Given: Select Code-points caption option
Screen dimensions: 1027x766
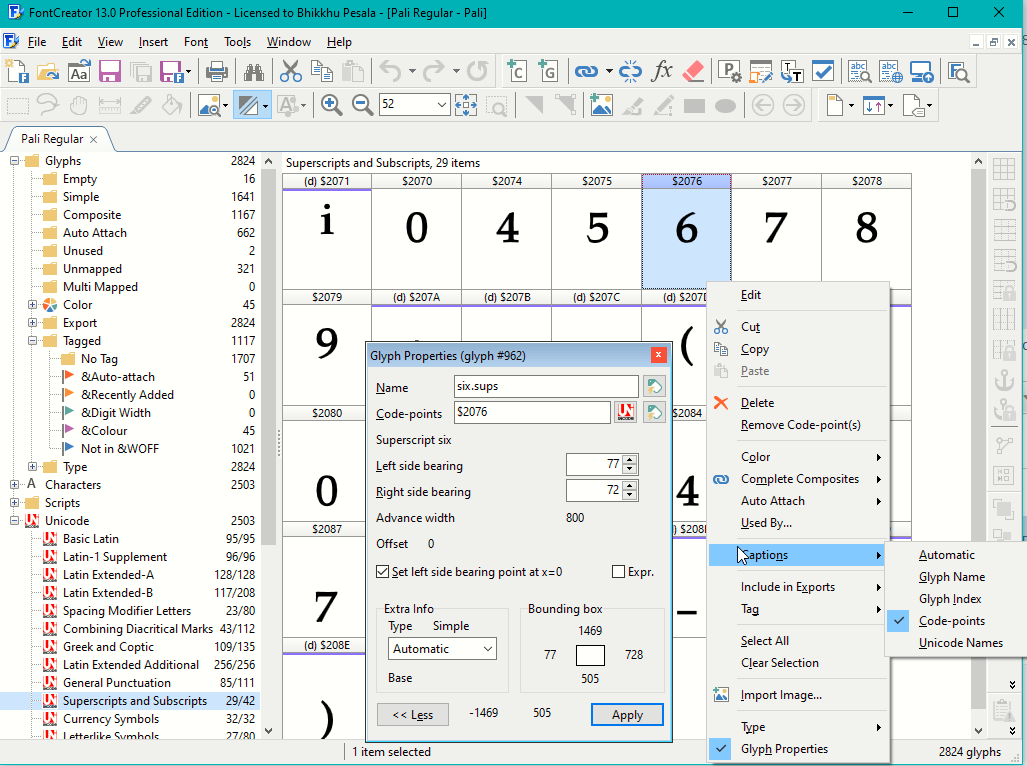Looking at the screenshot, I should (x=951, y=621).
